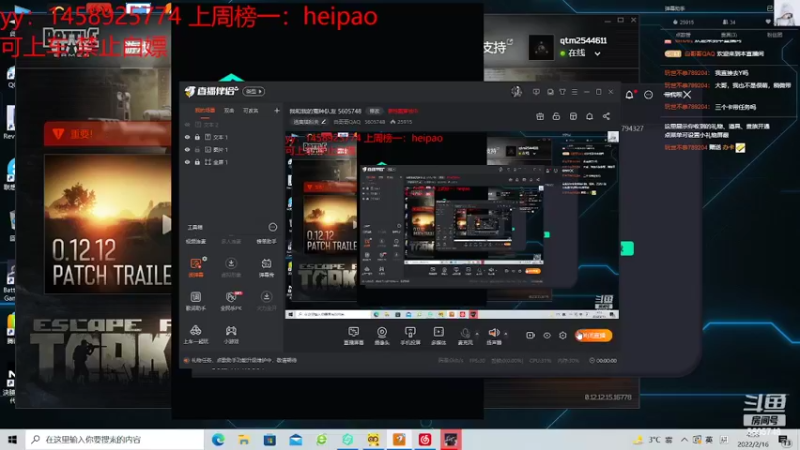
Task: Click the chat bubble circle icon
Action: point(648,95)
